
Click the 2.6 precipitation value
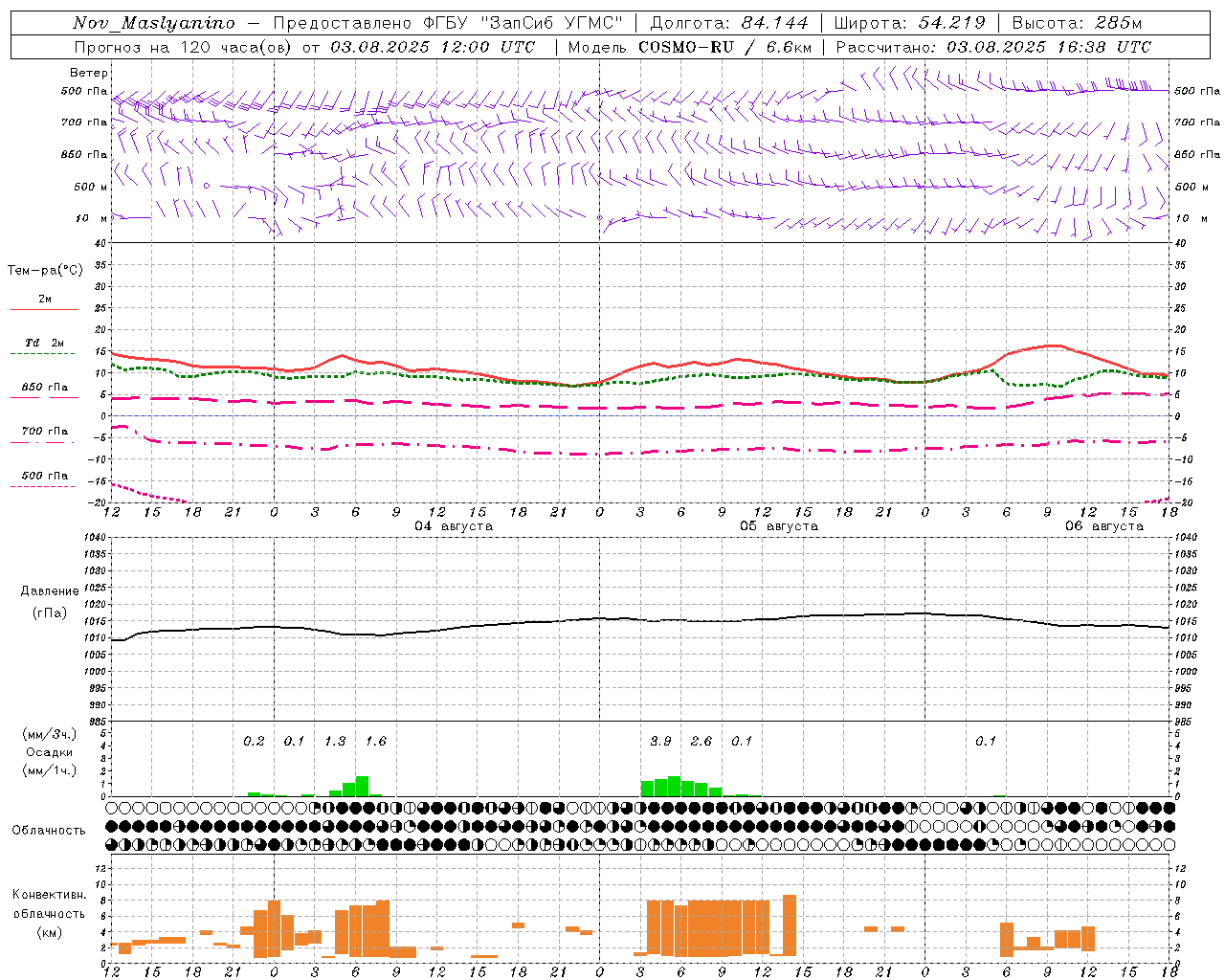coord(702,741)
